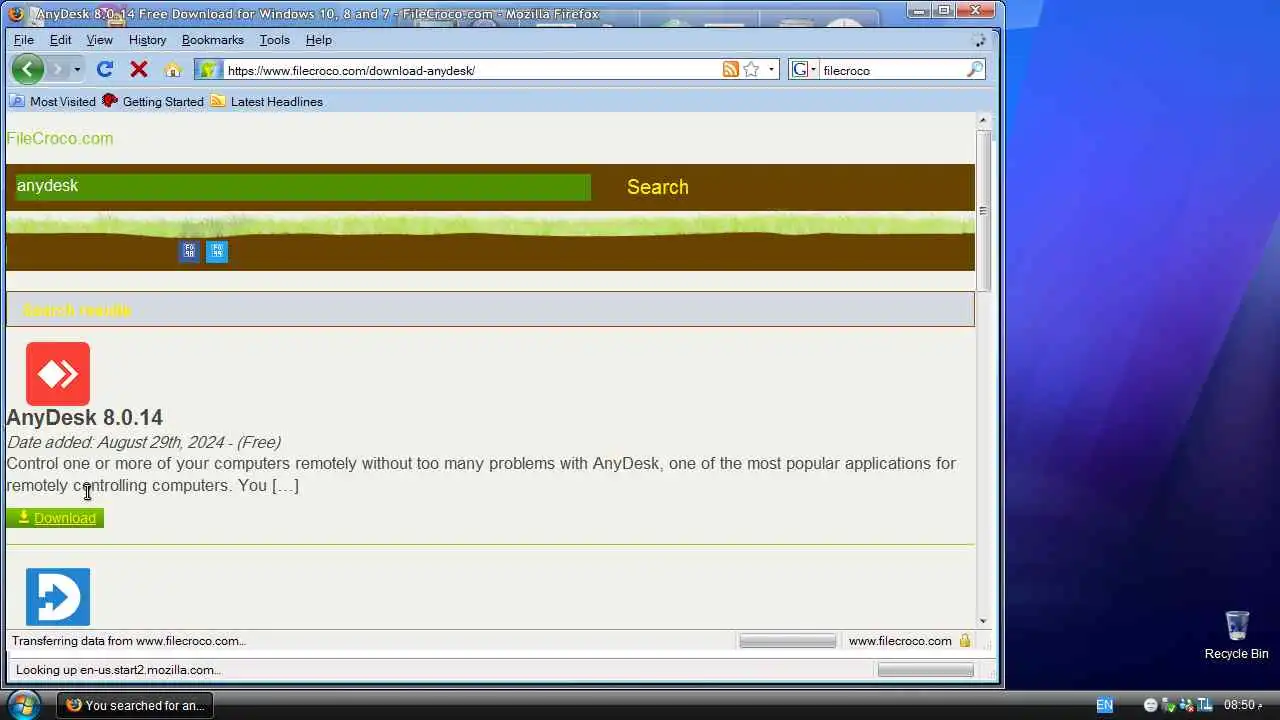Stop loading with the red X icon
This screenshot has height=720, width=1280.
pos(139,69)
